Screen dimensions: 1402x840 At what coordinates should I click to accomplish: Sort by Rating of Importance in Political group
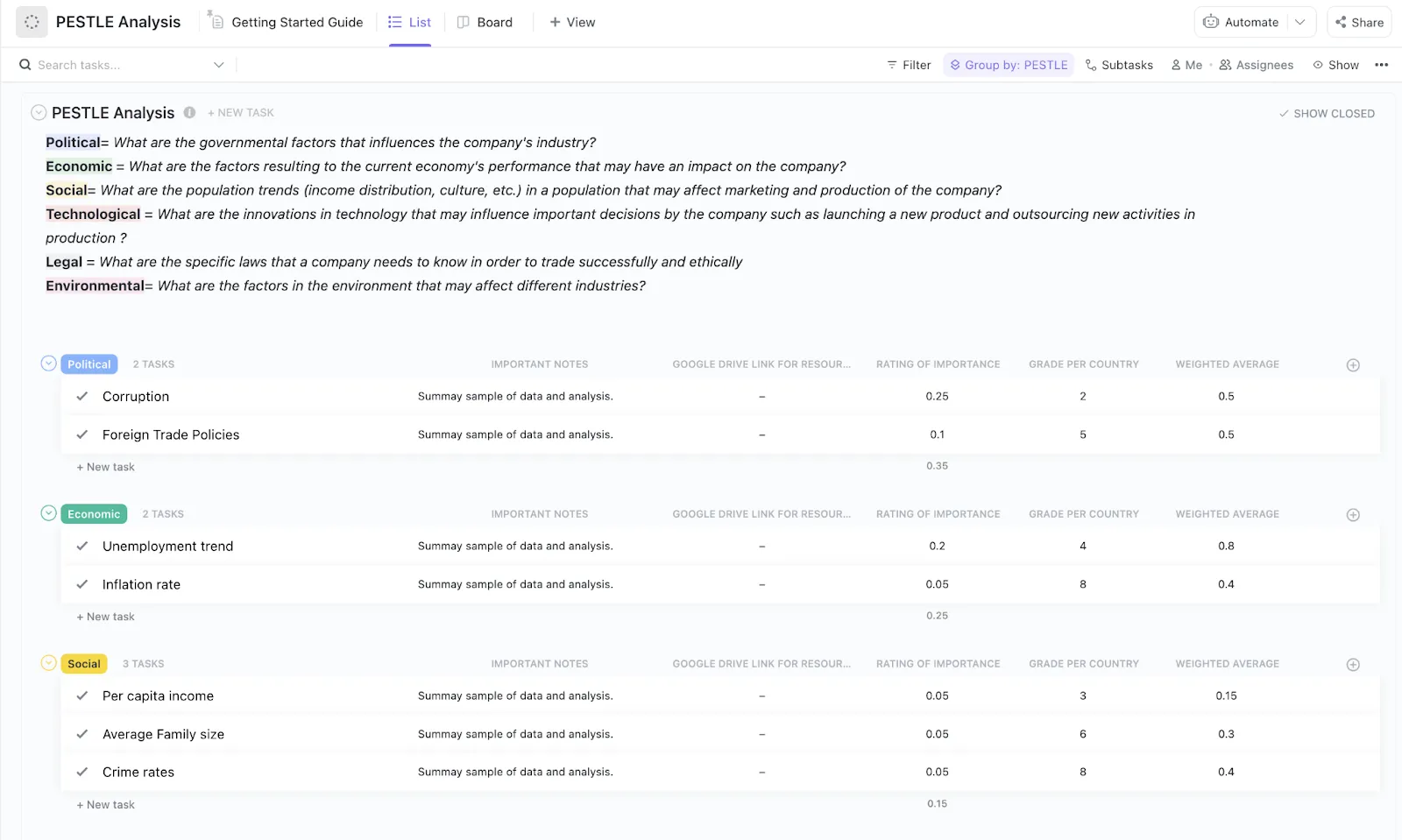tap(938, 364)
